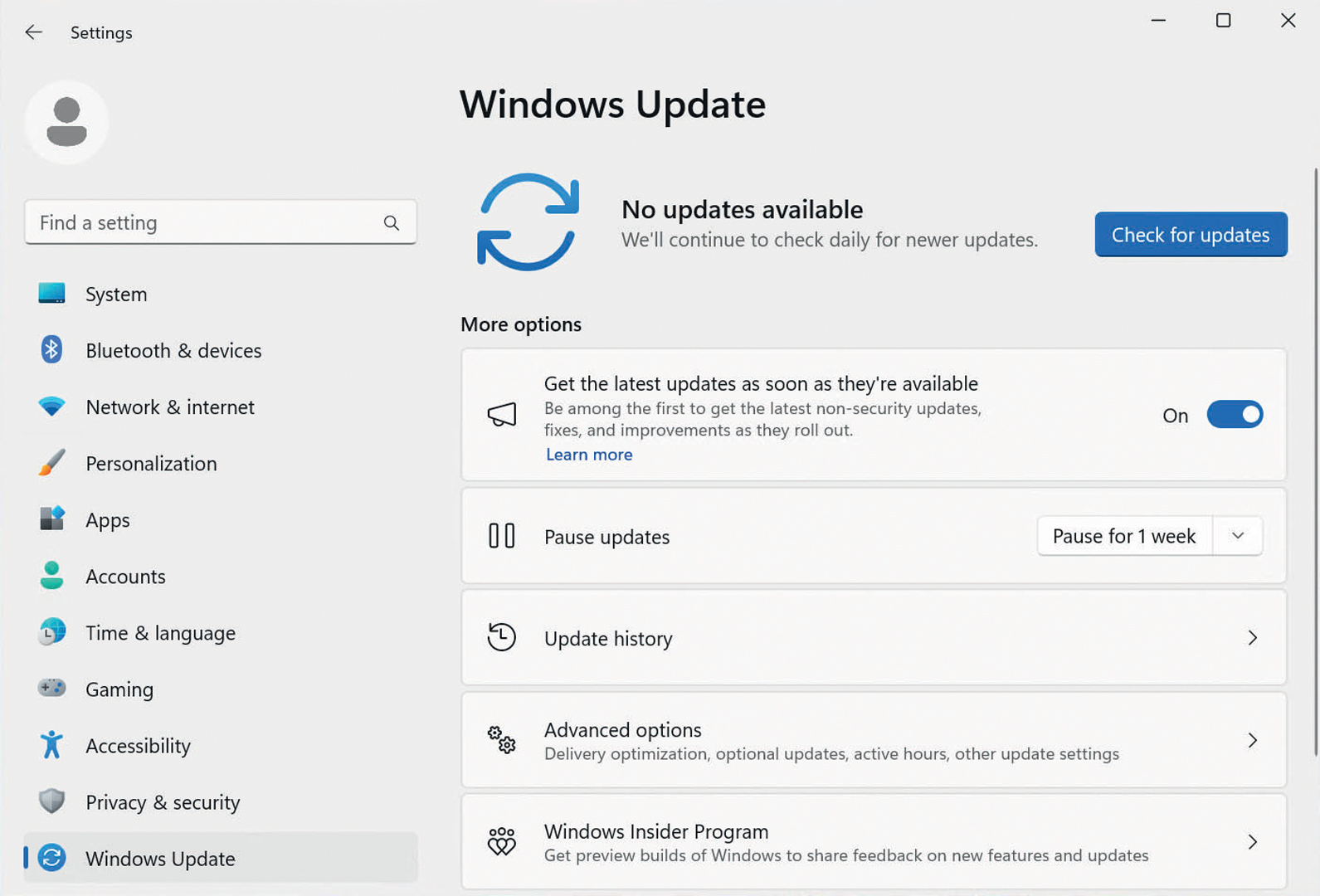Click the Settings title text
The height and width of the screenshot is (896, 1320).
101,32
